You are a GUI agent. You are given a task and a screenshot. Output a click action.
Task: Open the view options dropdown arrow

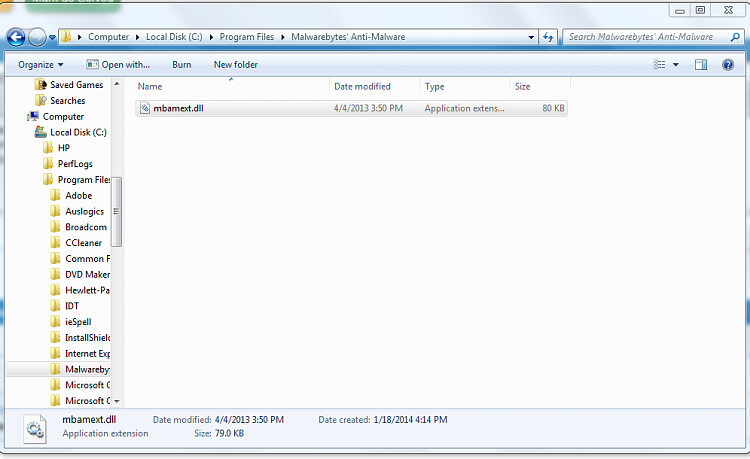(676, 65)
